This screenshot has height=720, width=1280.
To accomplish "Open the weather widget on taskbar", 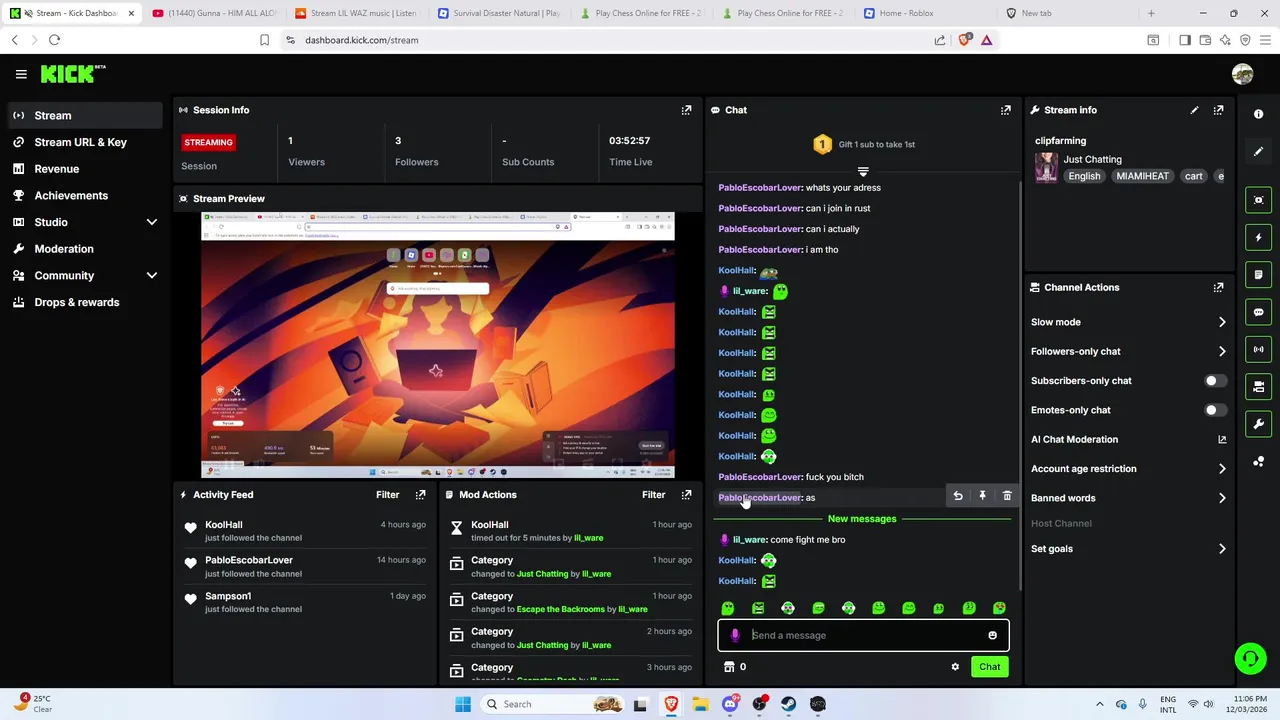I will click(35, 704).
